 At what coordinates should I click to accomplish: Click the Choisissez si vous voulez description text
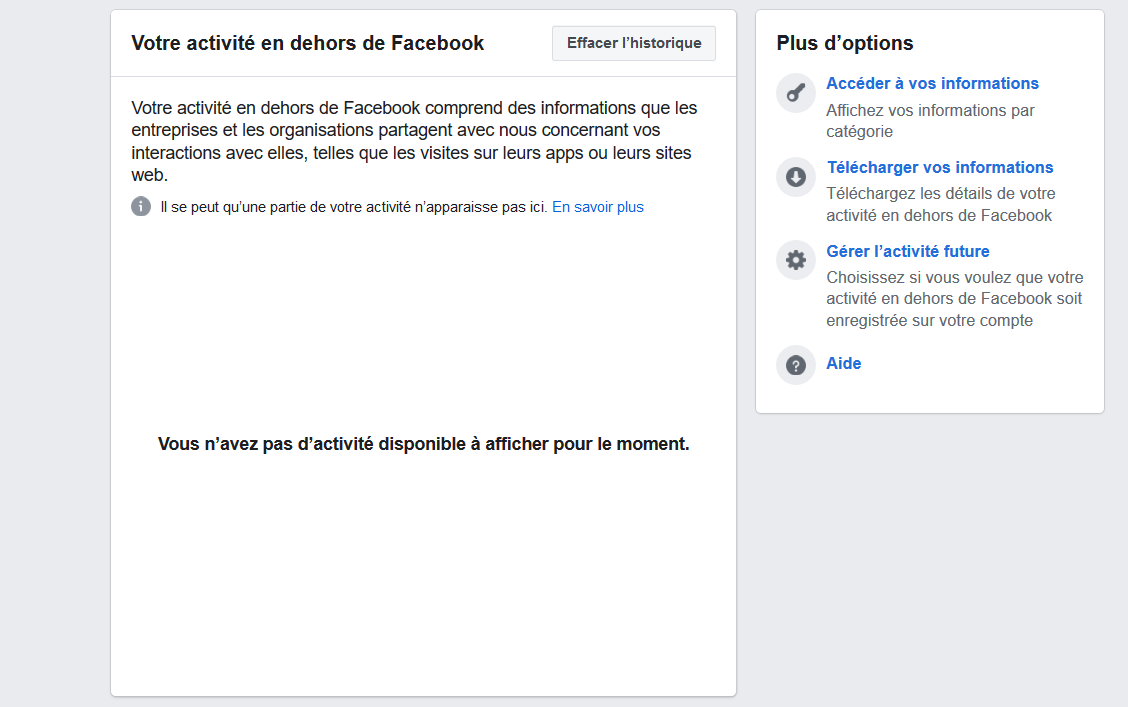click(954, 299)
